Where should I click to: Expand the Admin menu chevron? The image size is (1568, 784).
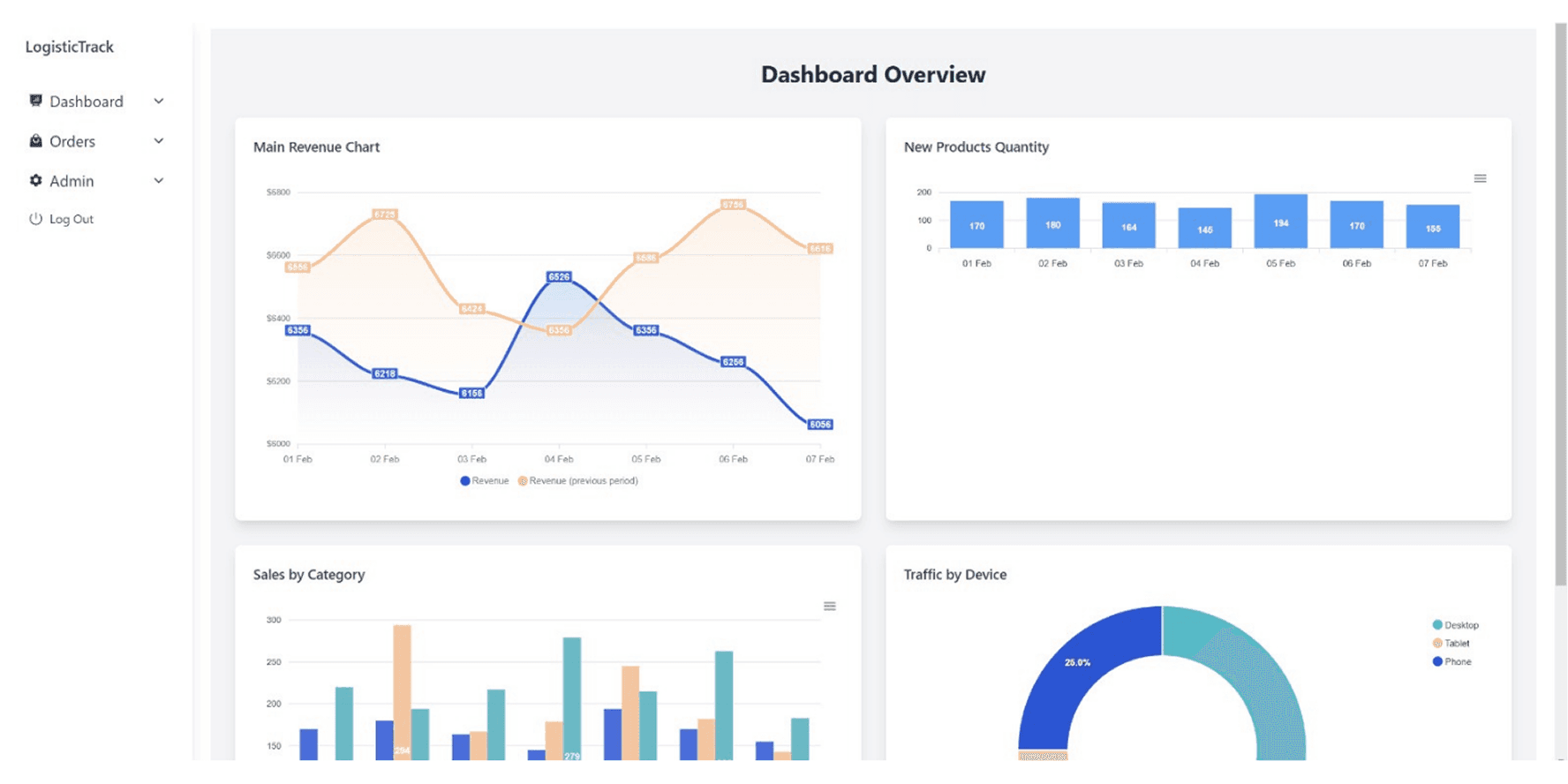pos(159,181)
